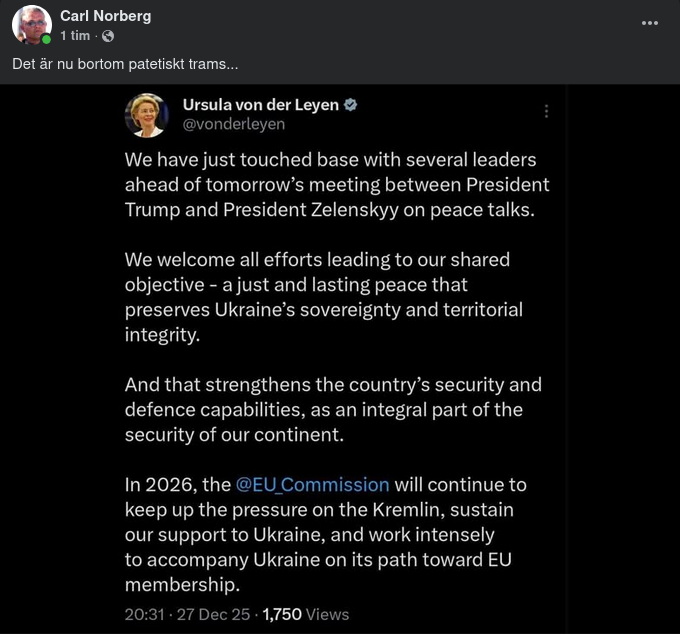Click the @EU_Commission mention
The image size is (680, 634).
point(312,484)
